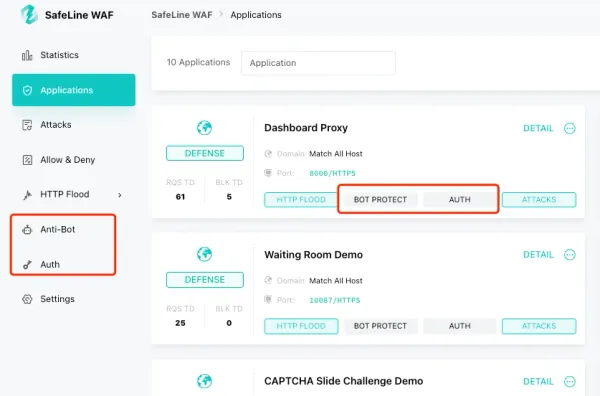Screen dimensions: 600x396
Task: Click ATTACKS on Dashboard Proxy
Action: coord(539,200)
